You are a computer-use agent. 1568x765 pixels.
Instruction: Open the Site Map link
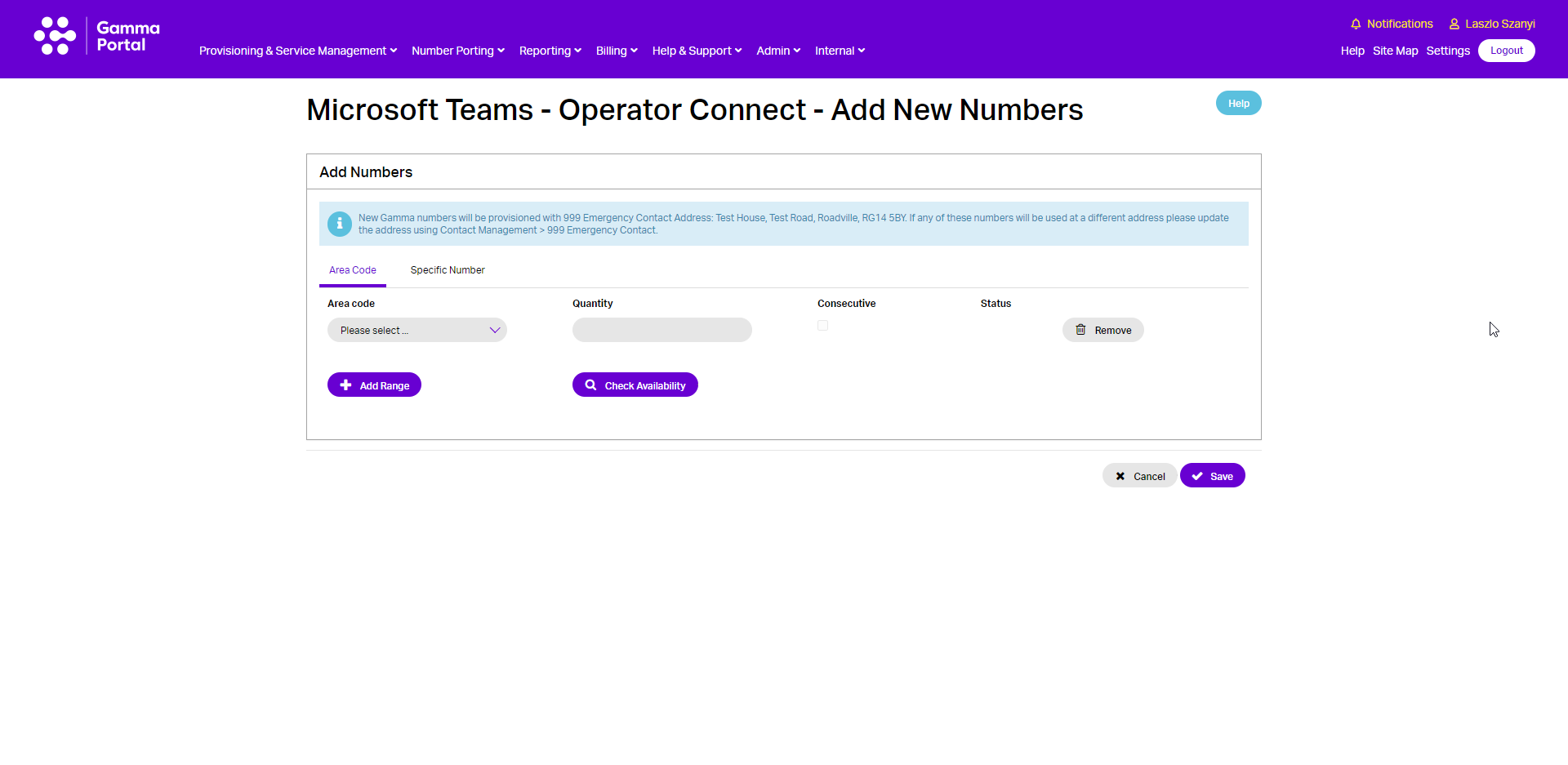coord(1395,51)
